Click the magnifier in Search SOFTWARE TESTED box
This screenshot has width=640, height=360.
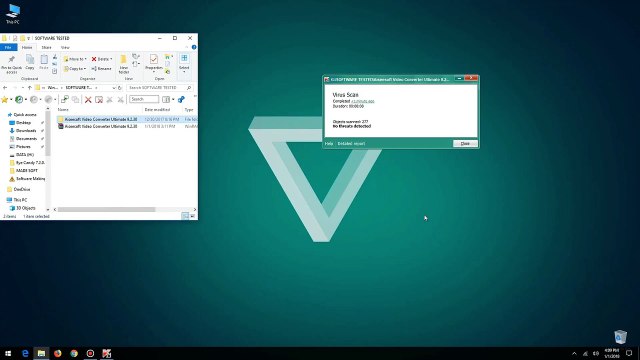189,88
